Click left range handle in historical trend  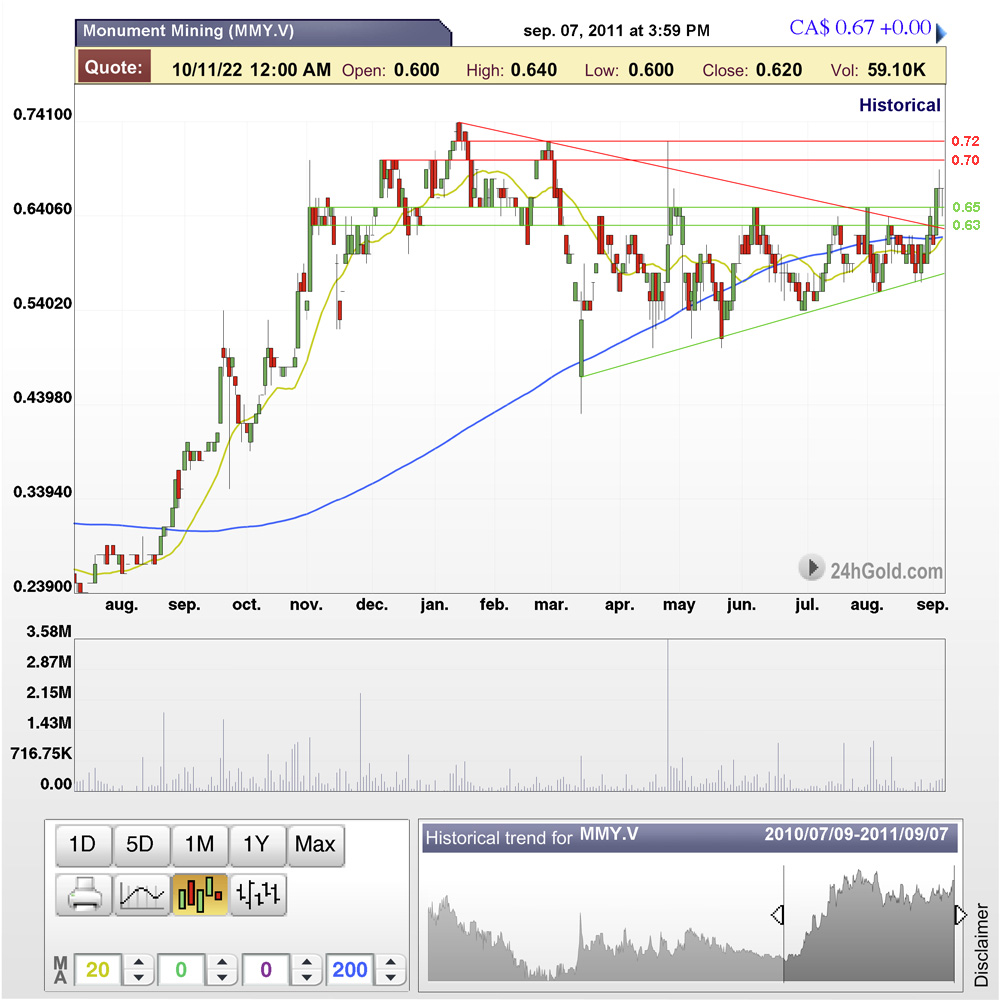pos(777,915)
